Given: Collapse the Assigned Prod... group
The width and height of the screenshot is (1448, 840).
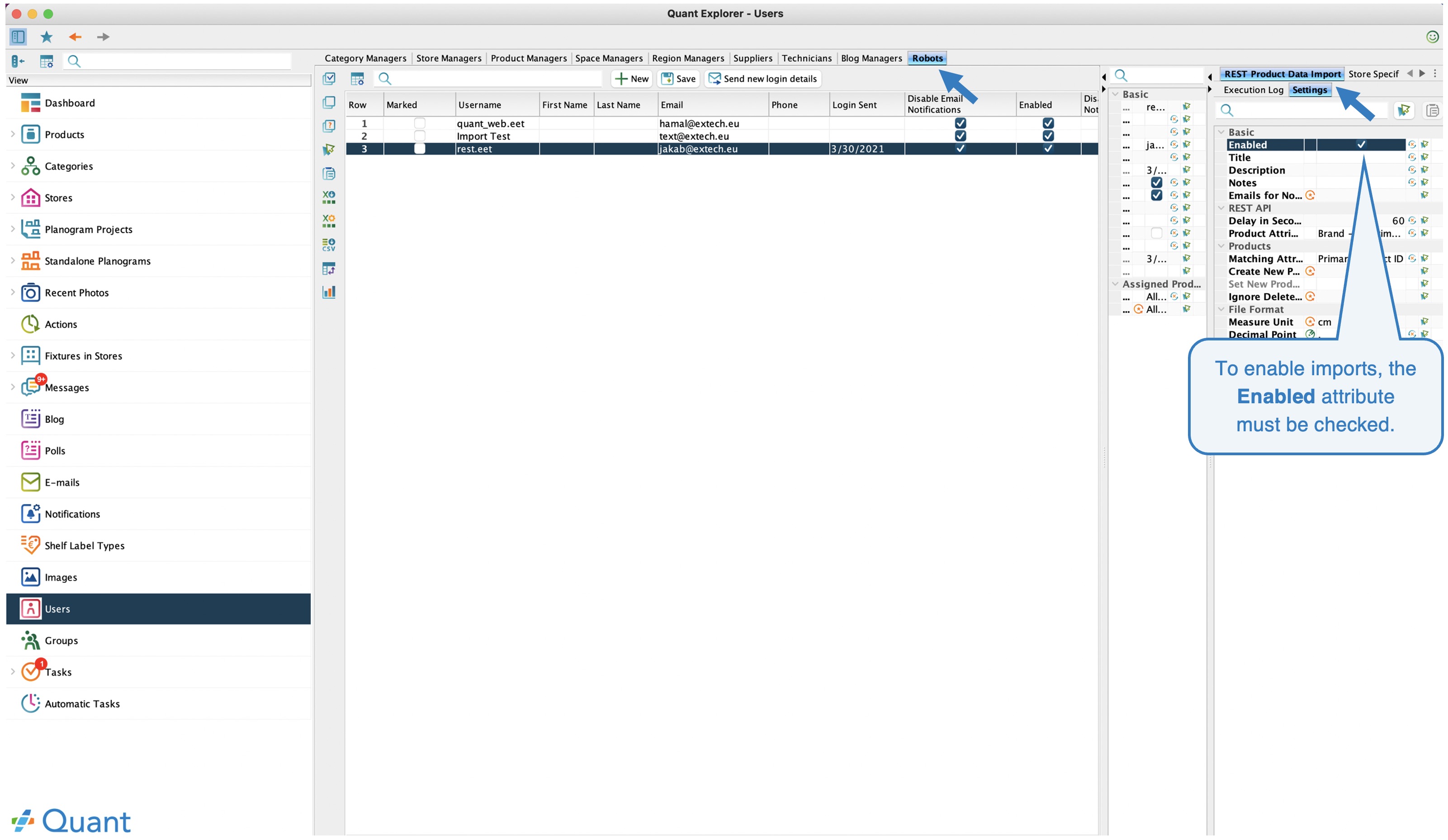Looking at the screenshot, I should coord(1115,284).
